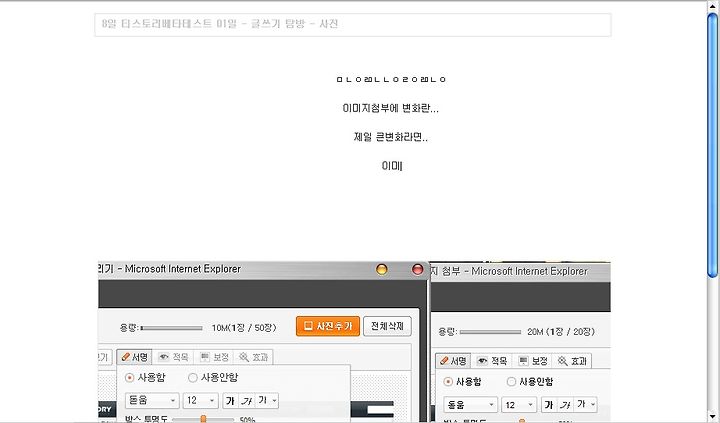
Task: Switch to 효과 tab in the 20M attach window
Action: pyautogui.click(x=572, y=361)
